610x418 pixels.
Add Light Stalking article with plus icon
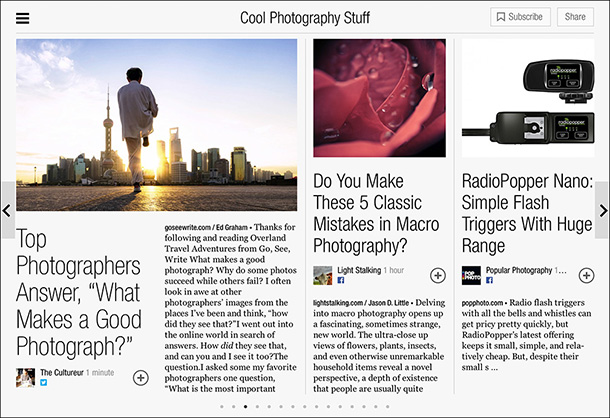click(438, 275)
